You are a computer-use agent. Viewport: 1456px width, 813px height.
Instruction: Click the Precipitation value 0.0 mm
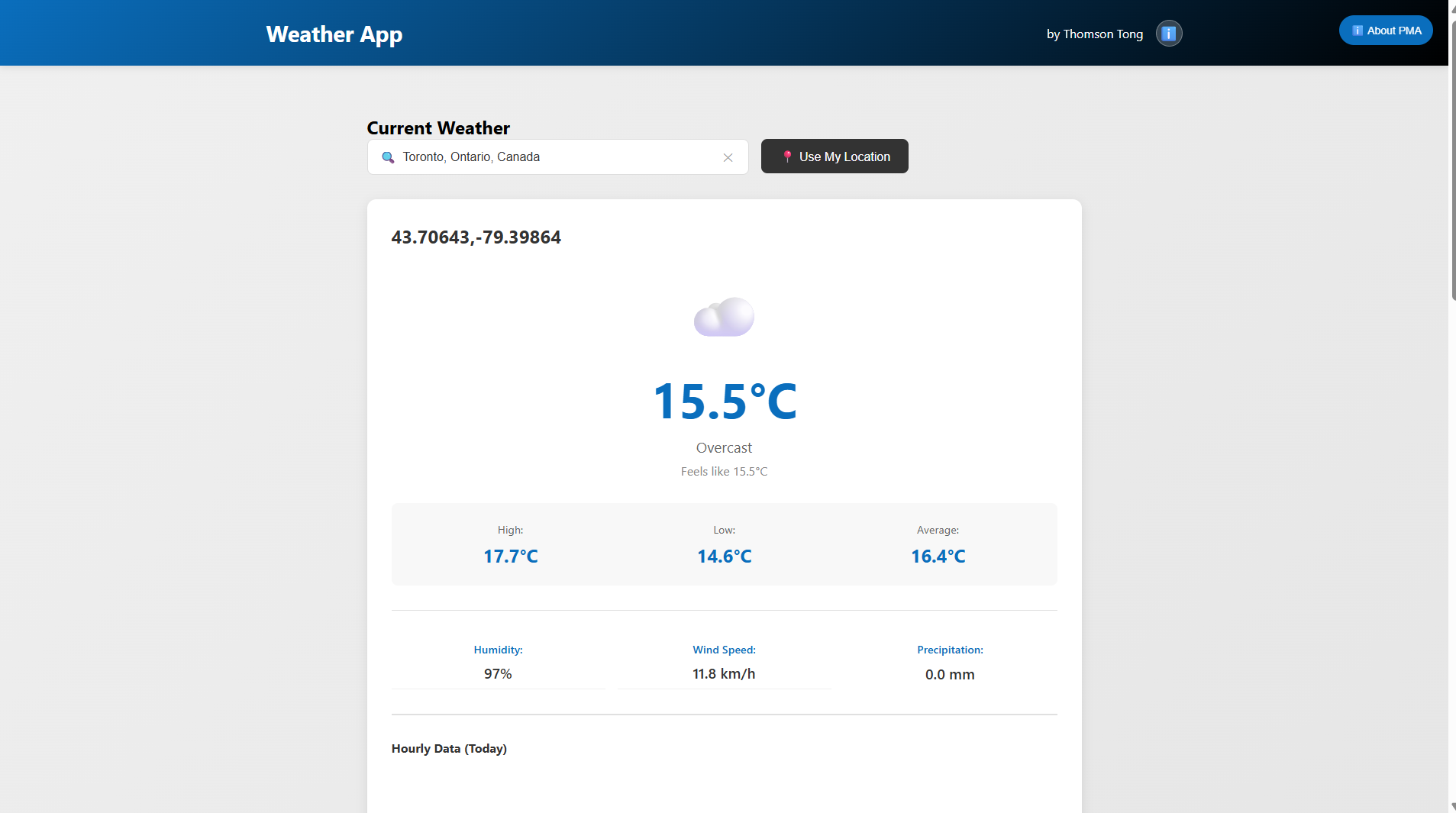950,675
